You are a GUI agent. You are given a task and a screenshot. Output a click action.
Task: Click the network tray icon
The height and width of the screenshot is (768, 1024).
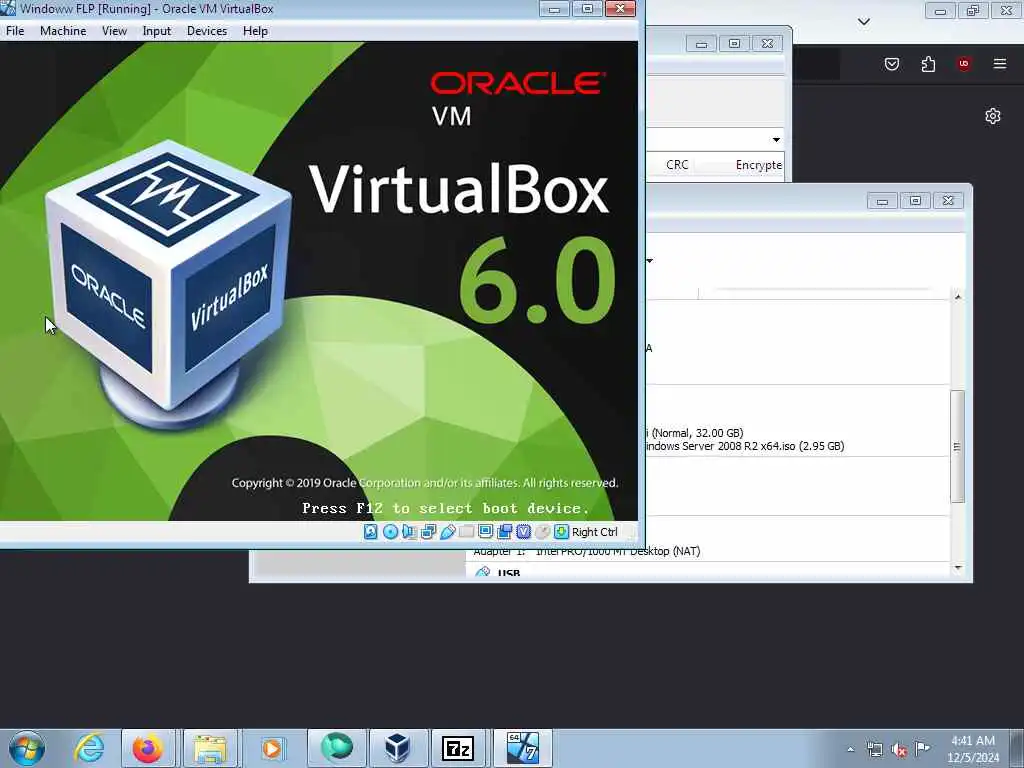click(874, 749)
